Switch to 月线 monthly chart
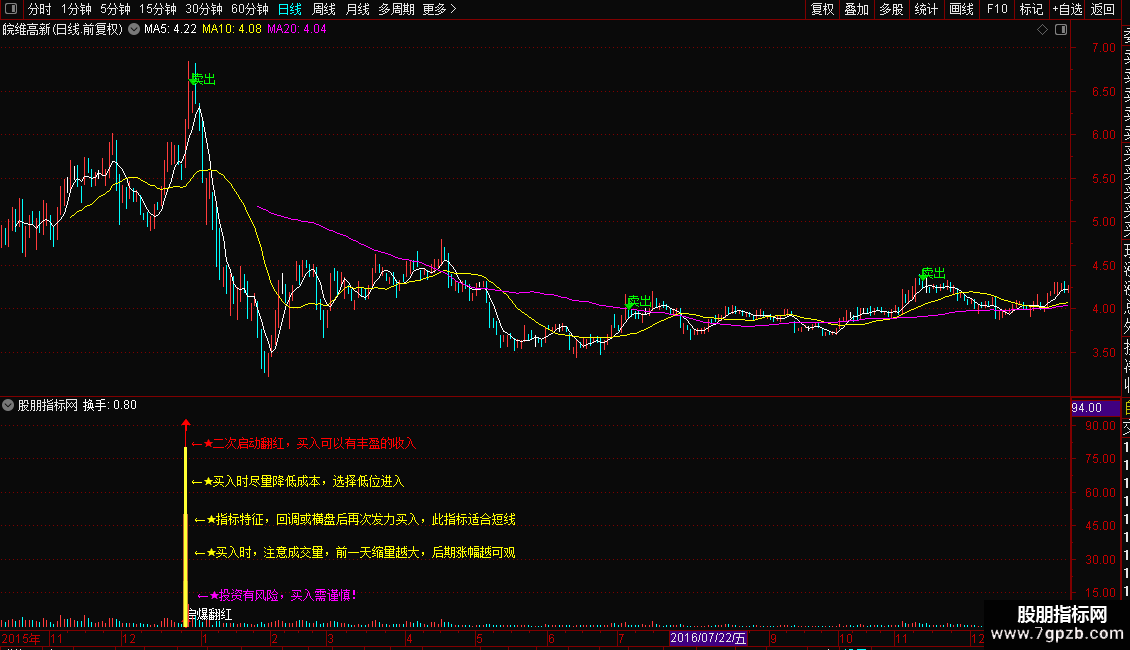The width and height of the screenshot is (1130, 650). click(357, 9)
